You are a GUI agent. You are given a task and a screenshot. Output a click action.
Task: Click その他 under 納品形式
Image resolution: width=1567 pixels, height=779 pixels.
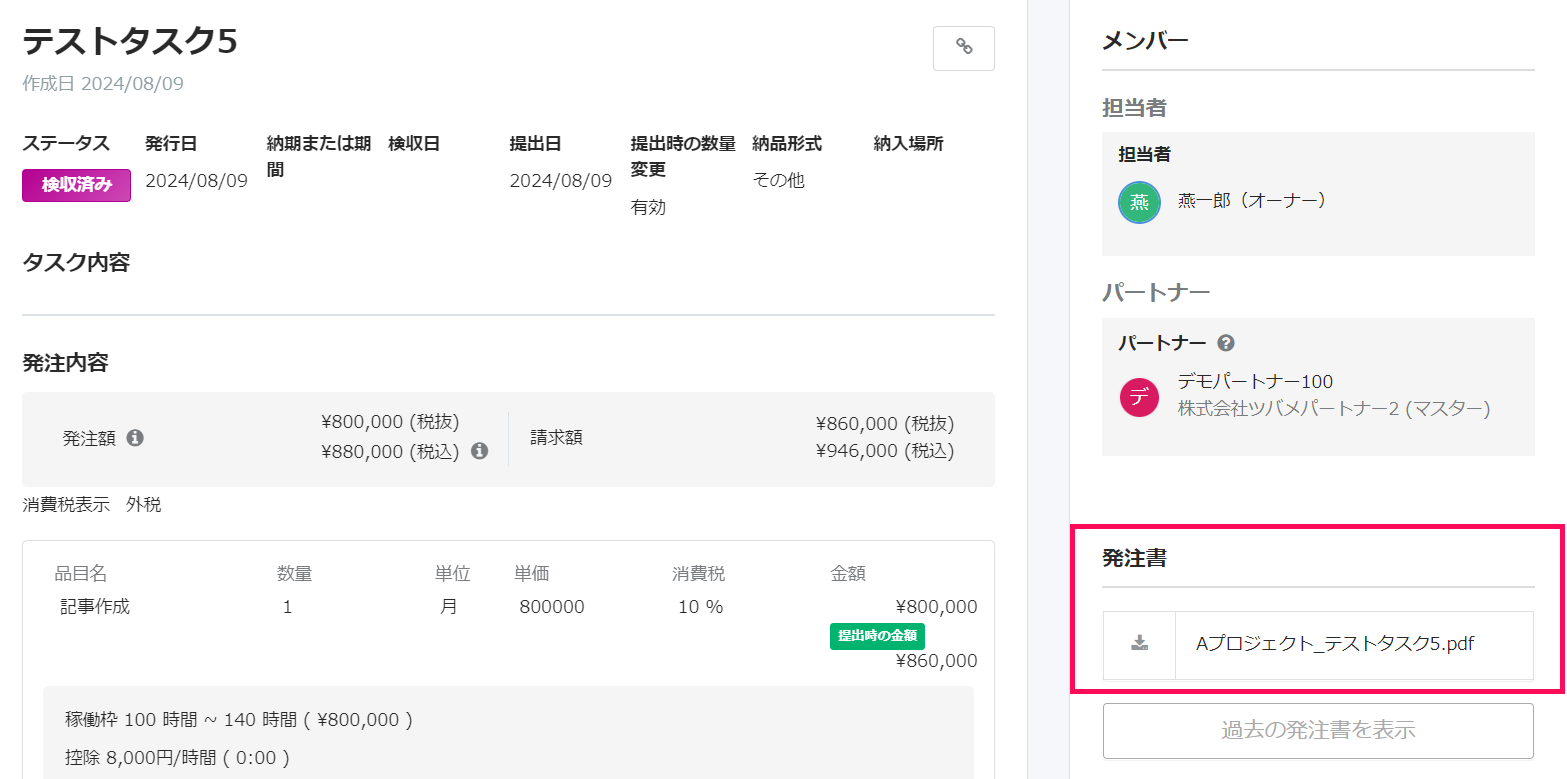[778, 181]
